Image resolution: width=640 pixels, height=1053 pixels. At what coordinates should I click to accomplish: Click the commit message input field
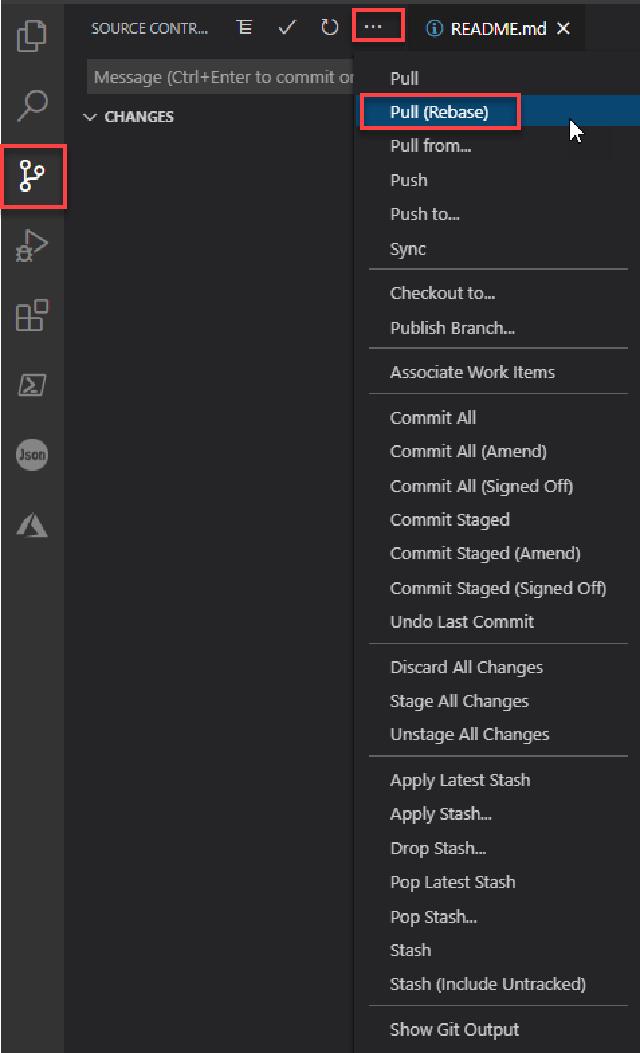[222, 77]
